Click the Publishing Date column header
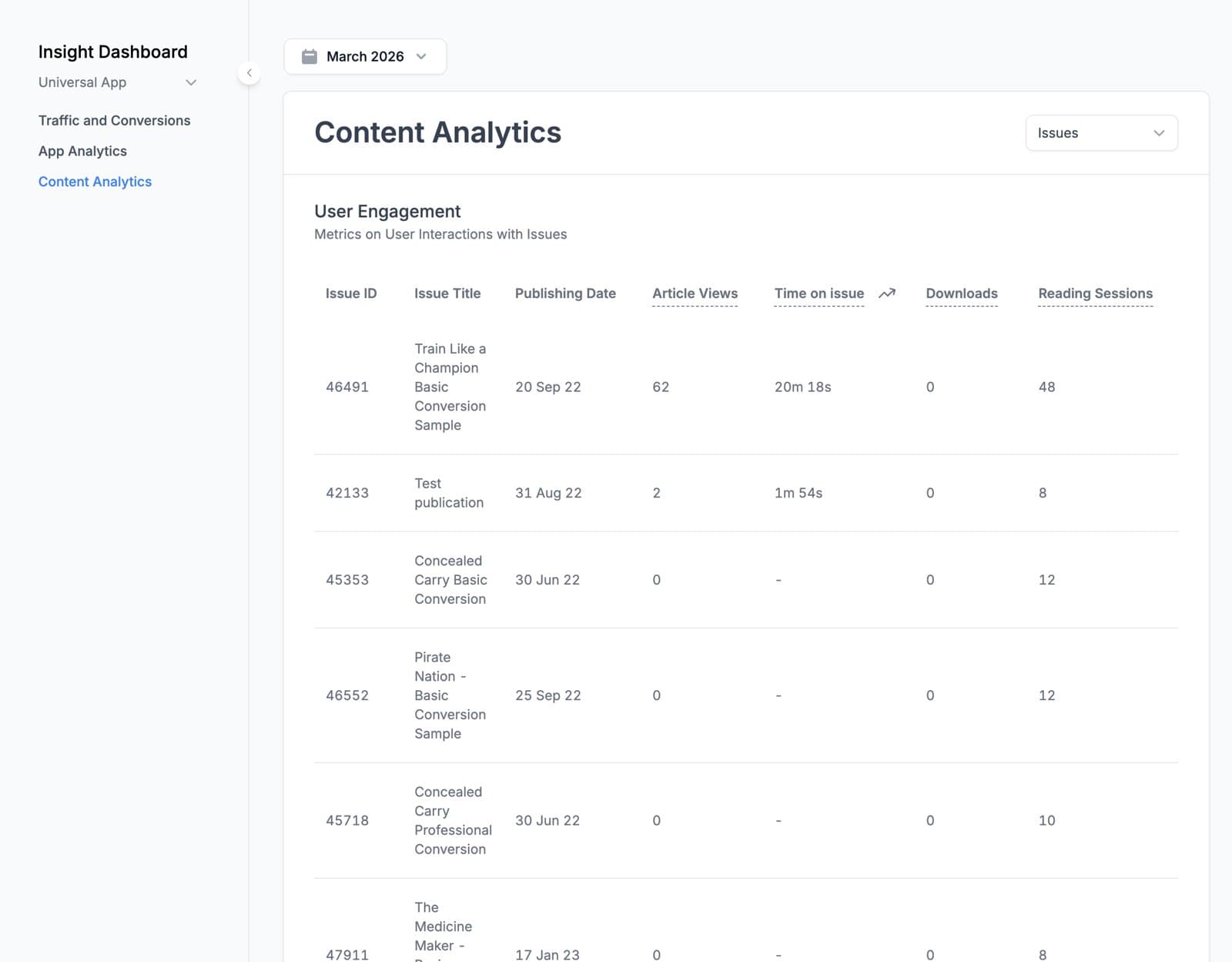1232x962 pixels. coord(565,293)
